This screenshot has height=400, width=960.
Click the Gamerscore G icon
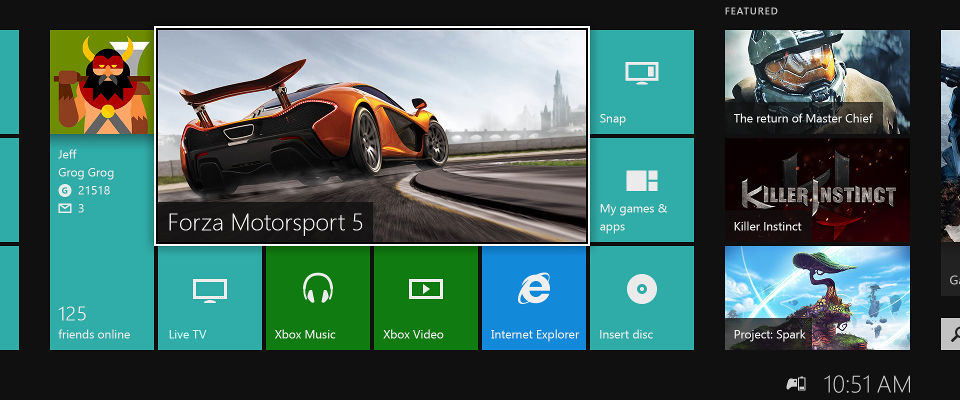point(65,191)
